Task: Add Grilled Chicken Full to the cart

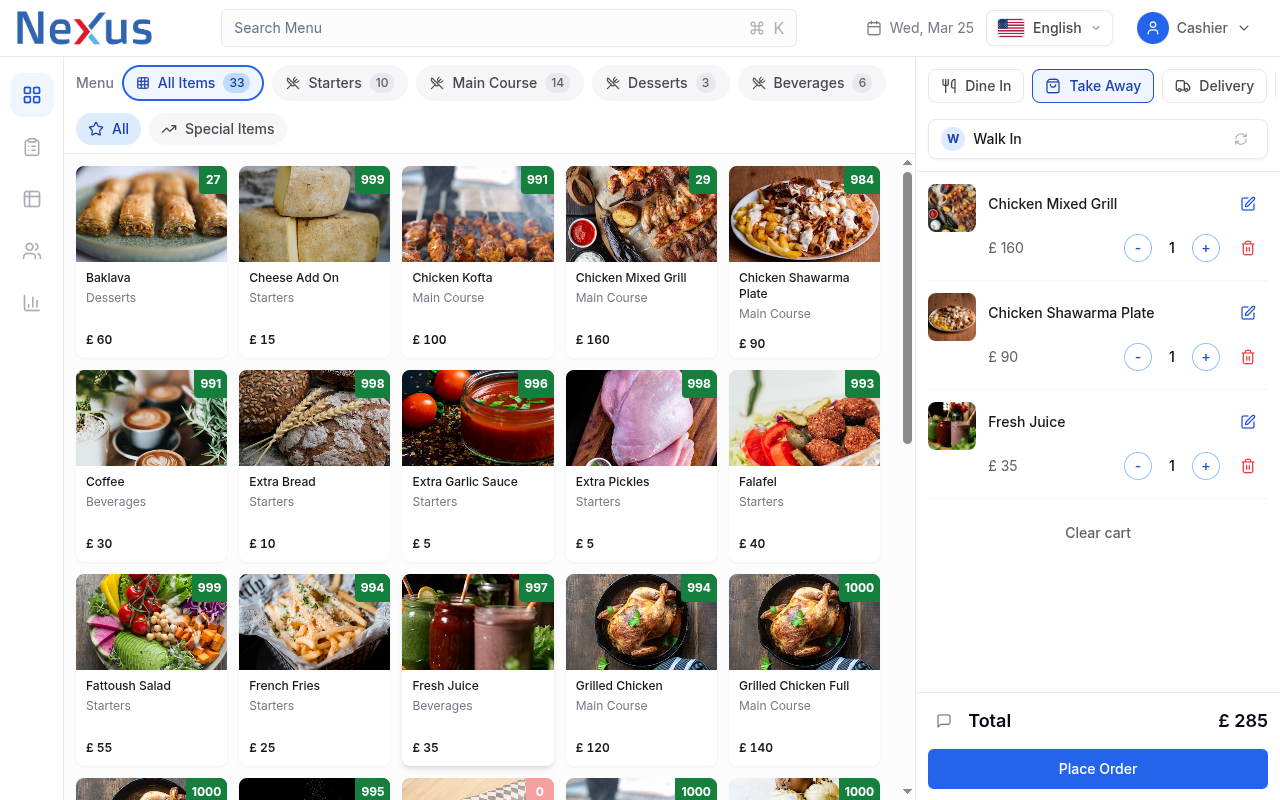Action: [804, 670]
